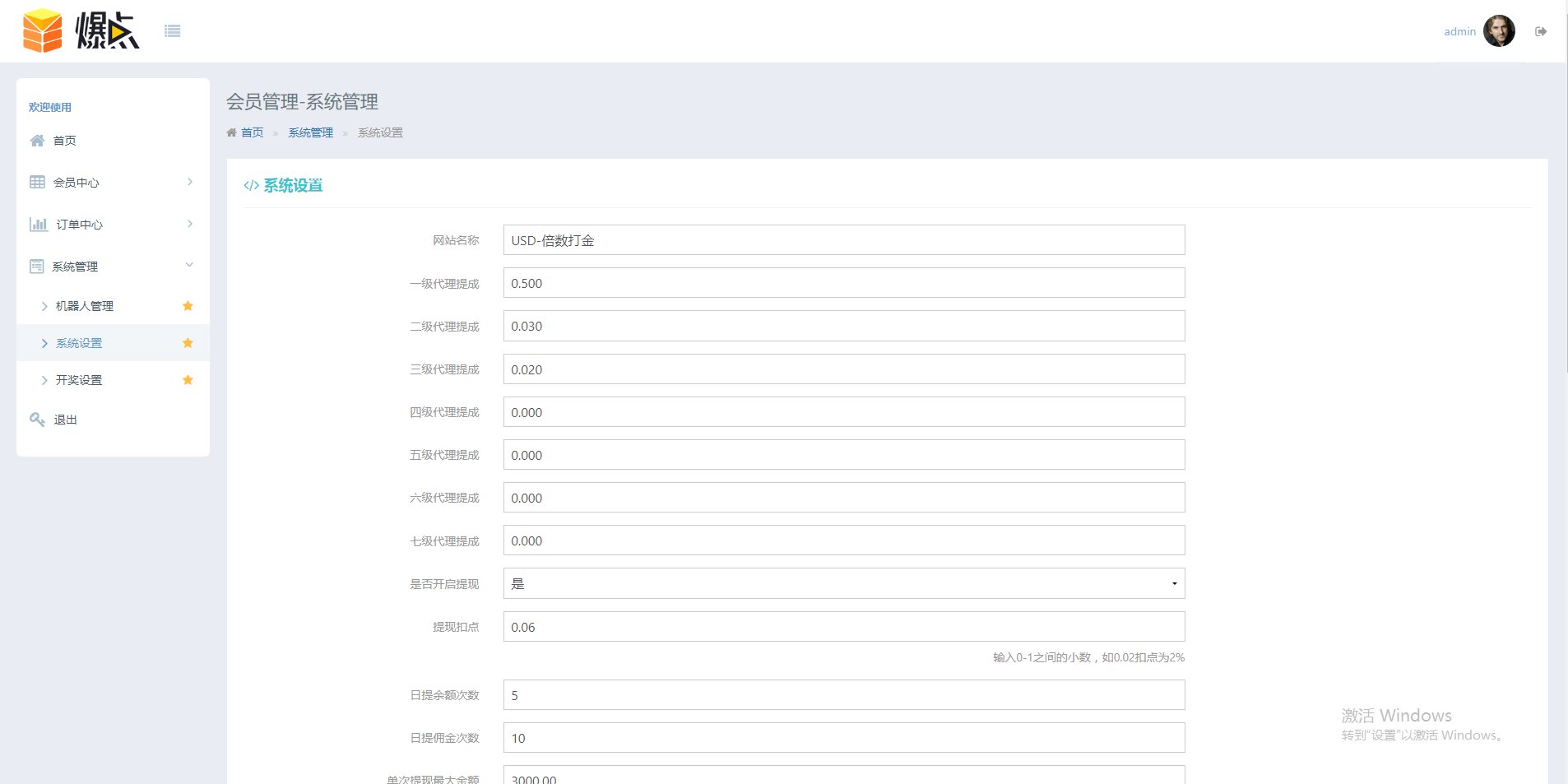
Task: Click the 会员管理-系统管理 page title
Action: (x=302, y=102)
